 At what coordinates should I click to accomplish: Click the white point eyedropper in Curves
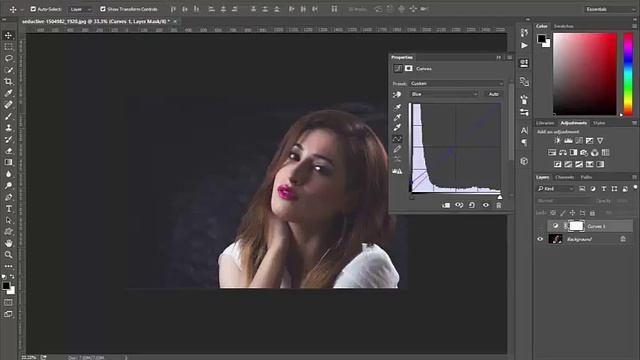pyautogui.click(x=397, y=128)
